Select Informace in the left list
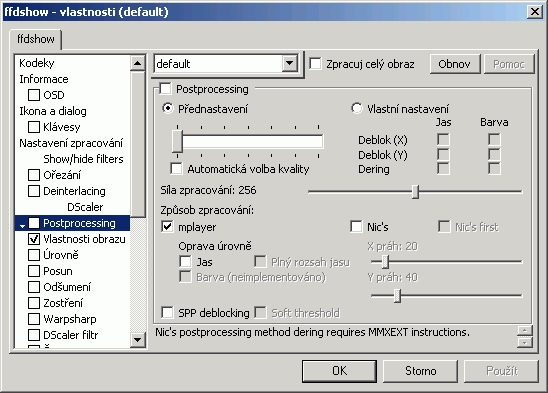The width and height of the screenshot is (548, 393). pos(44,79)
